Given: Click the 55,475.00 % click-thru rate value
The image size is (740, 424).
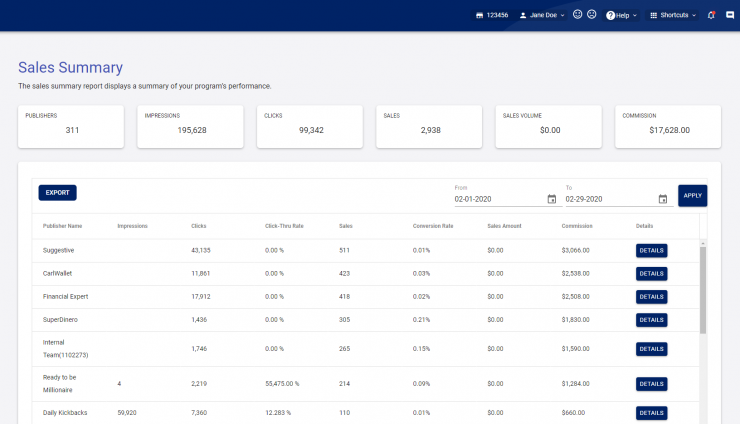Looking at the screenshot, I should [x=282, y=383].
